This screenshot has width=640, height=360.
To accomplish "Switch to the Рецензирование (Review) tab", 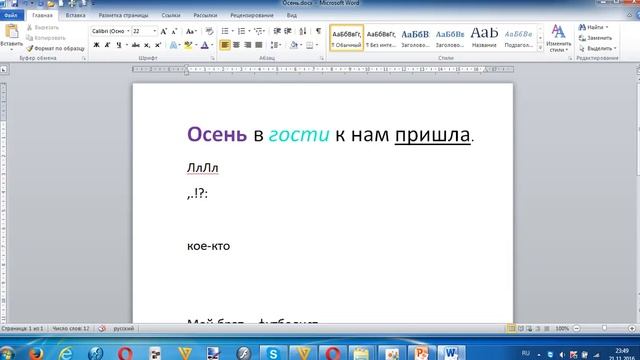I will click(252, 16).
